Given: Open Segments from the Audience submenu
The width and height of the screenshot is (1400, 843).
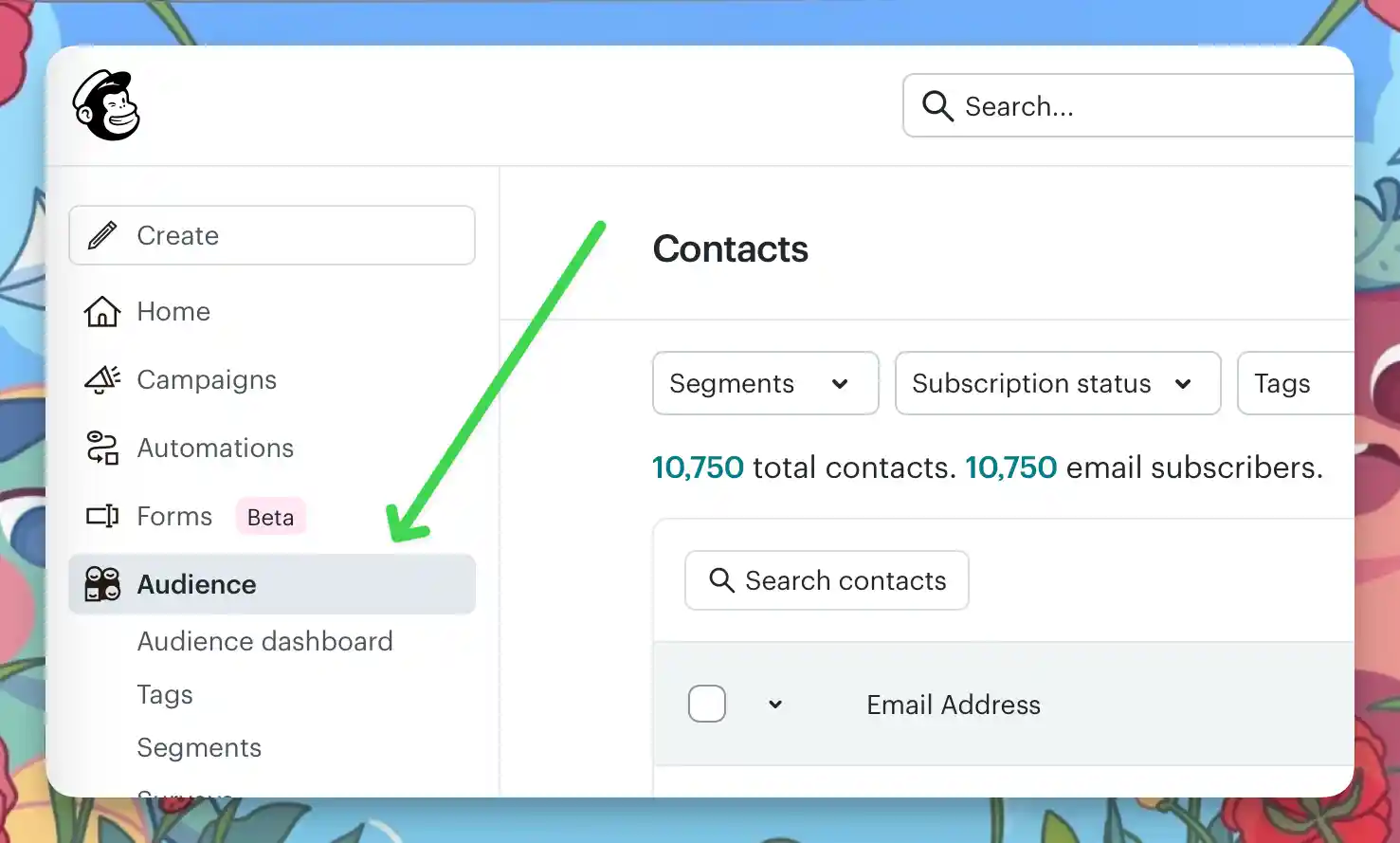Looking at the screenshot, I should pyautogui.click(x=199, y=747).
